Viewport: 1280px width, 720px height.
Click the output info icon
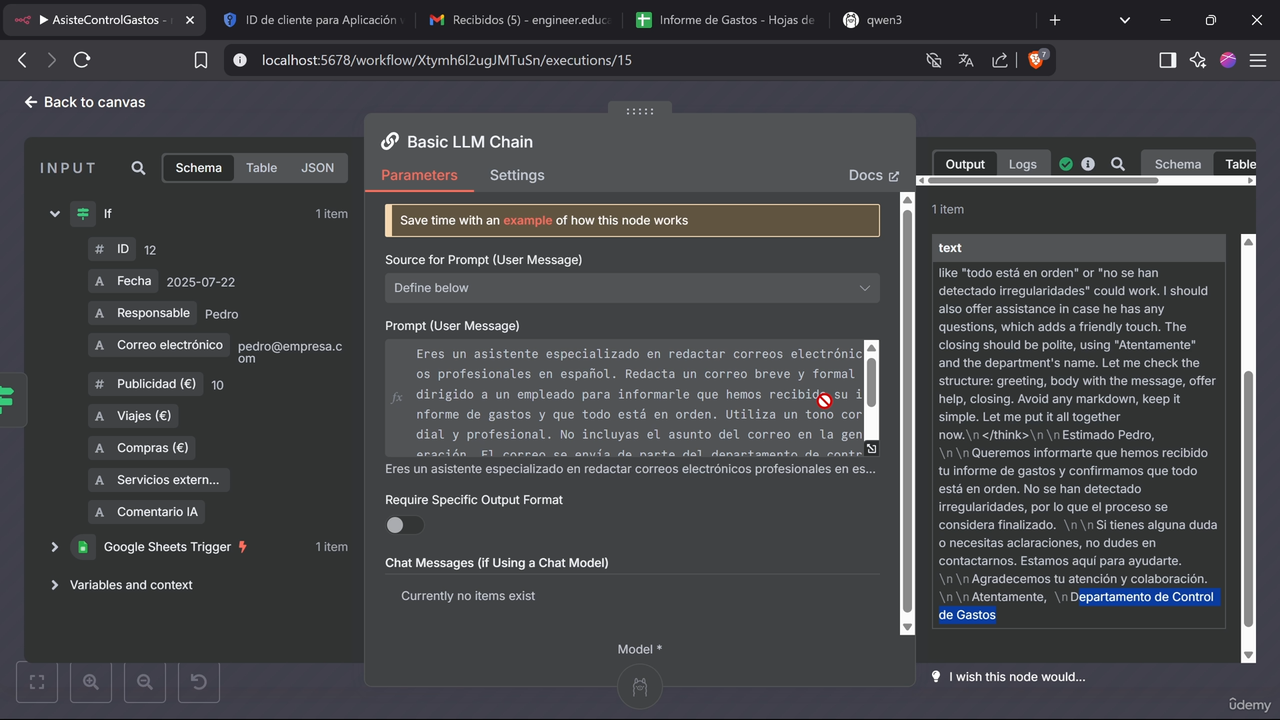[x=1088, y=164]
